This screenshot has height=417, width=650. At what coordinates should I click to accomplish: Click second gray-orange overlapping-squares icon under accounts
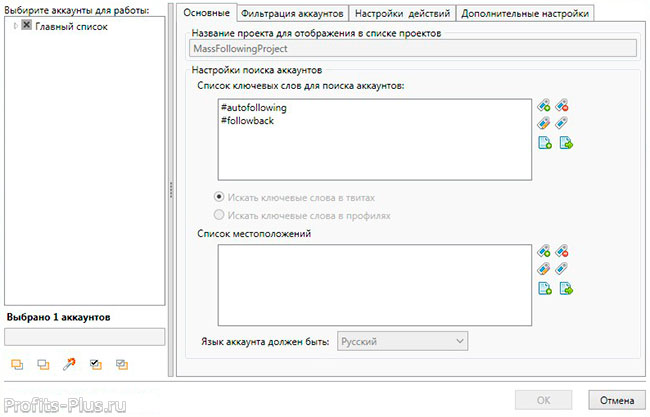(43, 364)
